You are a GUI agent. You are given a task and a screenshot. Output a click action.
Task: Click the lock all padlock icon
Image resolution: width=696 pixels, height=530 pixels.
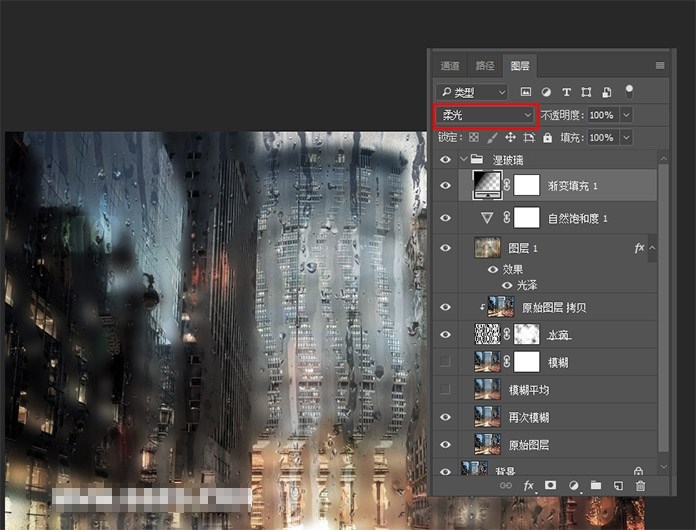pyautogui.click(x=548, y=138)
